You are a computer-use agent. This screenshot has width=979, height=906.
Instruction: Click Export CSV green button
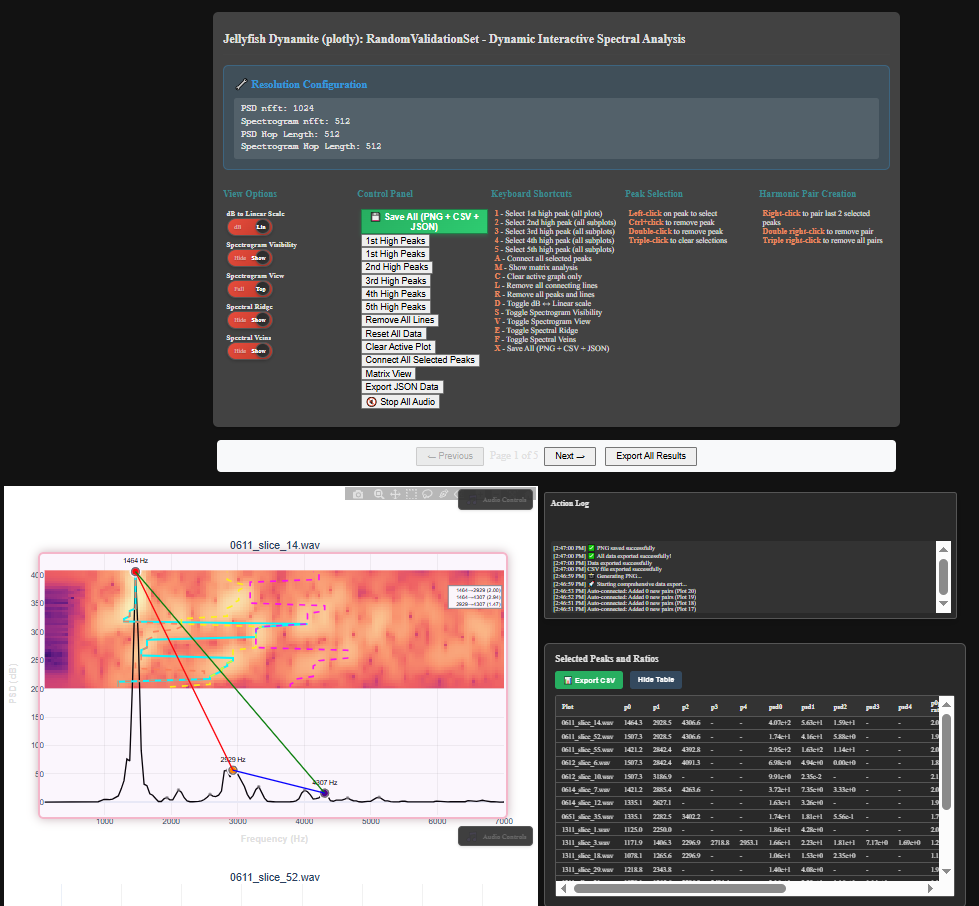pos(589,680)
